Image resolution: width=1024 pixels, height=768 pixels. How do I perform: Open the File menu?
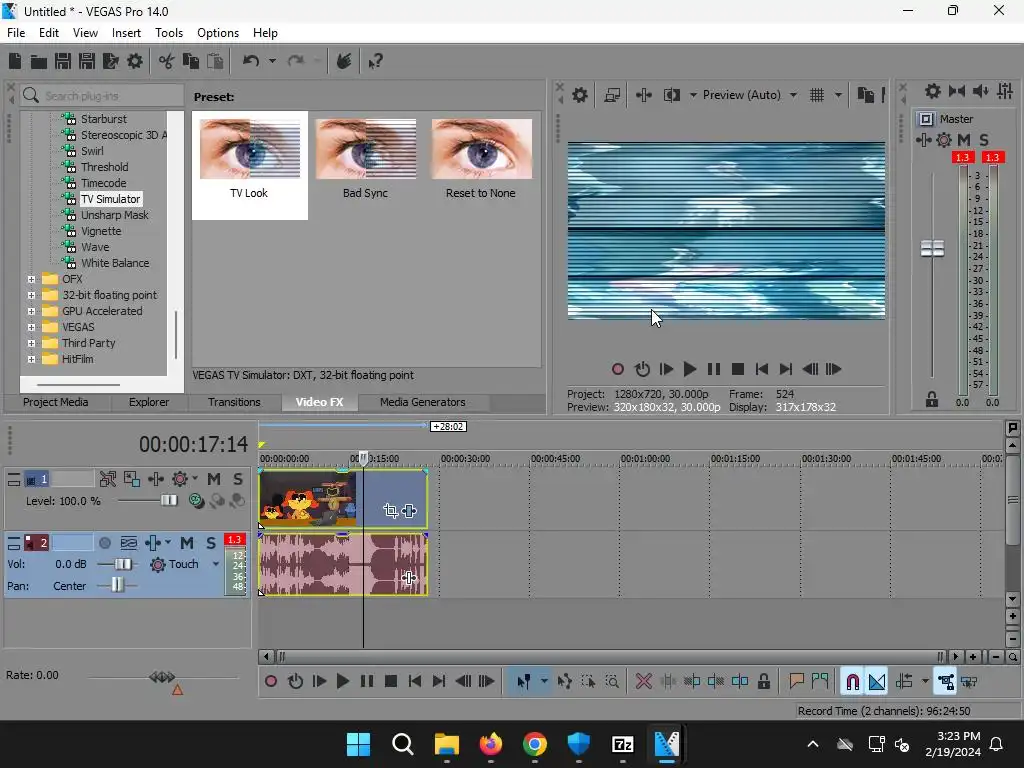click(16, 33)
